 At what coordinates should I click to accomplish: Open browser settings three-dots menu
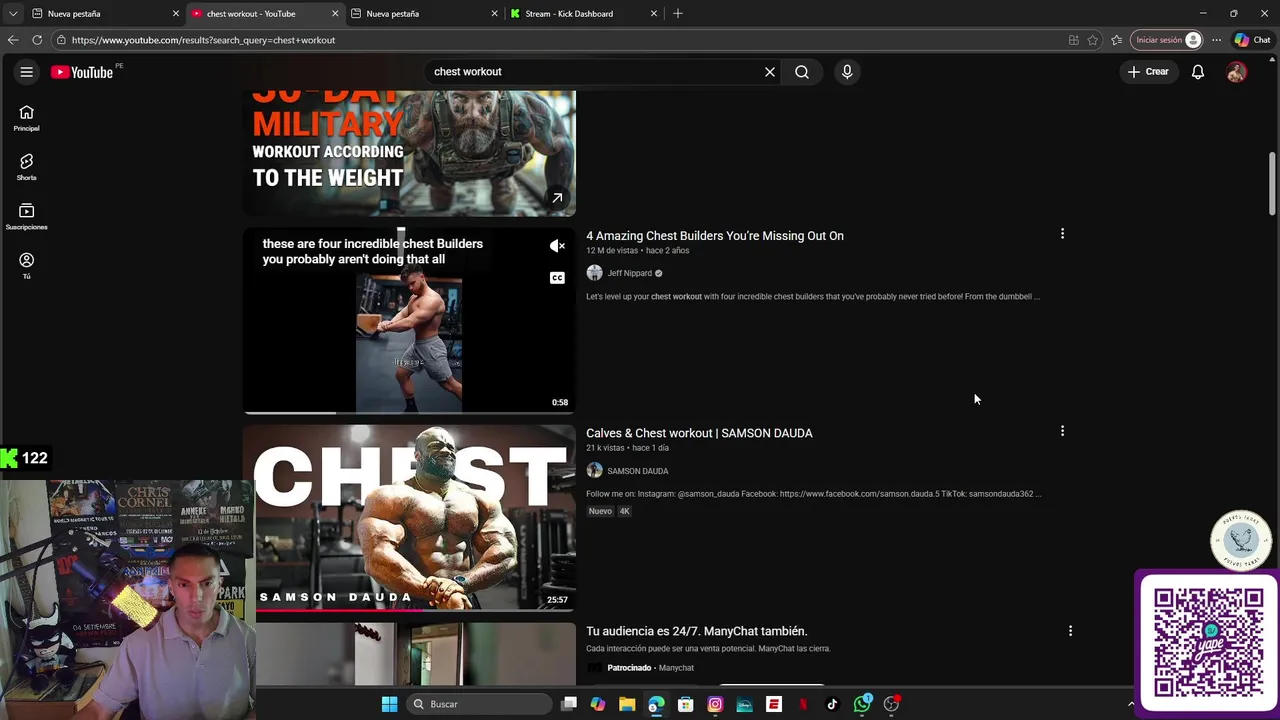(x=1216, y=40)
